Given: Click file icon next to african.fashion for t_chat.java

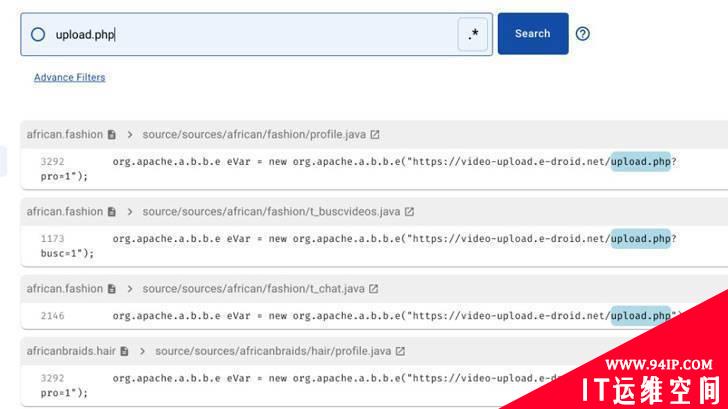Looking at the screenshot, I should click(x=112, y=289).
